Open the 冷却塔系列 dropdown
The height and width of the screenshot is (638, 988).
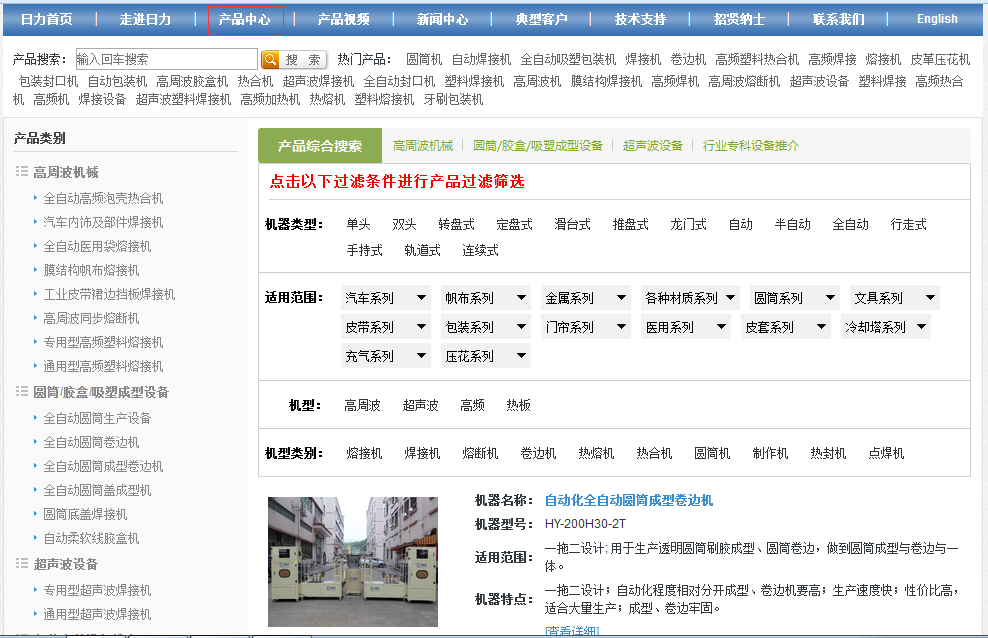pos(885,327)
